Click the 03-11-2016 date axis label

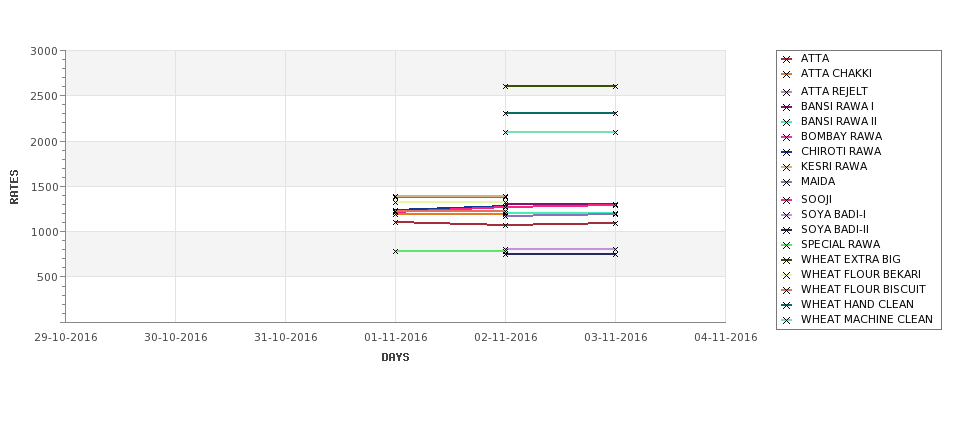point(616,338)
